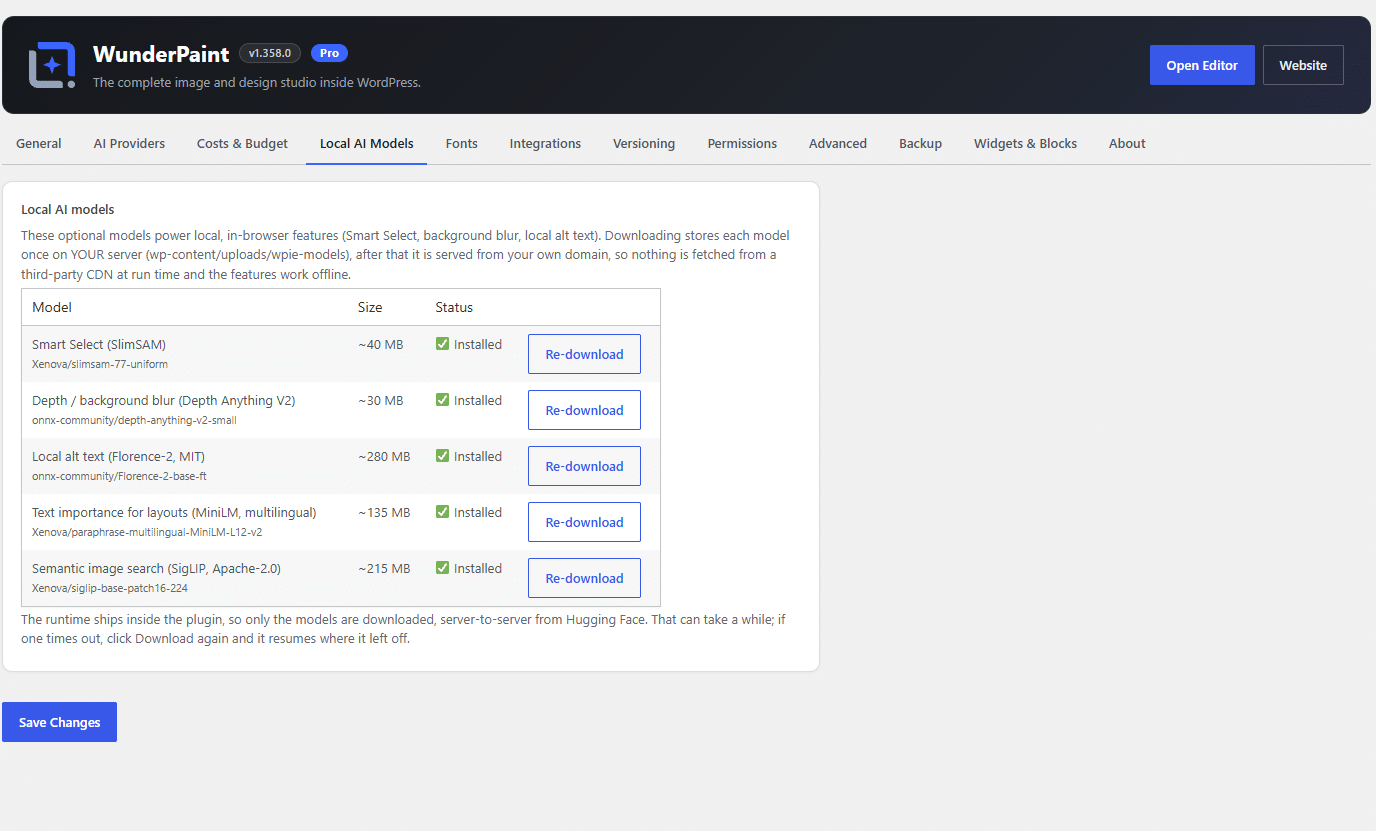The width and height of the screenshot is (1376, 831).
Task: Go to the Costs & Budget tab
Action: [242, 144]
